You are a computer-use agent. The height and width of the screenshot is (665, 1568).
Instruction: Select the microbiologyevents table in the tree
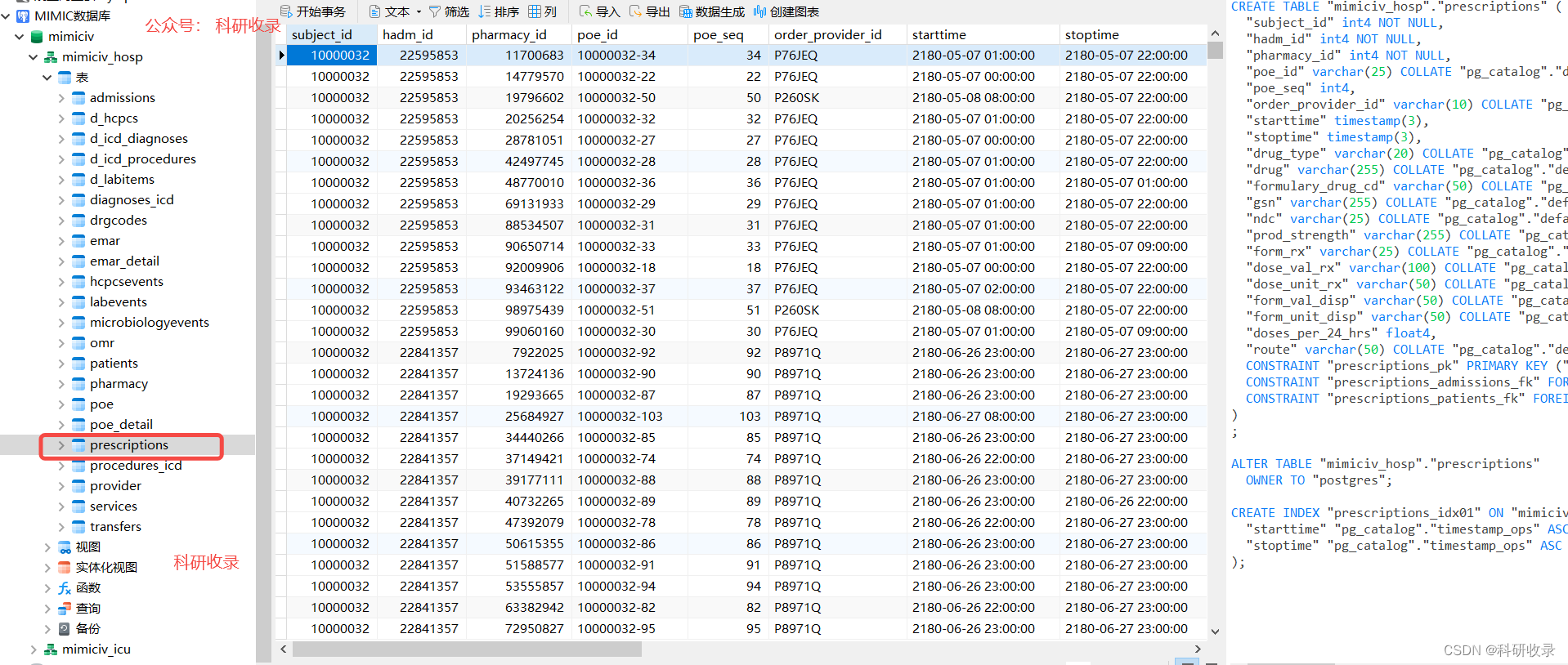(x=150, y=323)
